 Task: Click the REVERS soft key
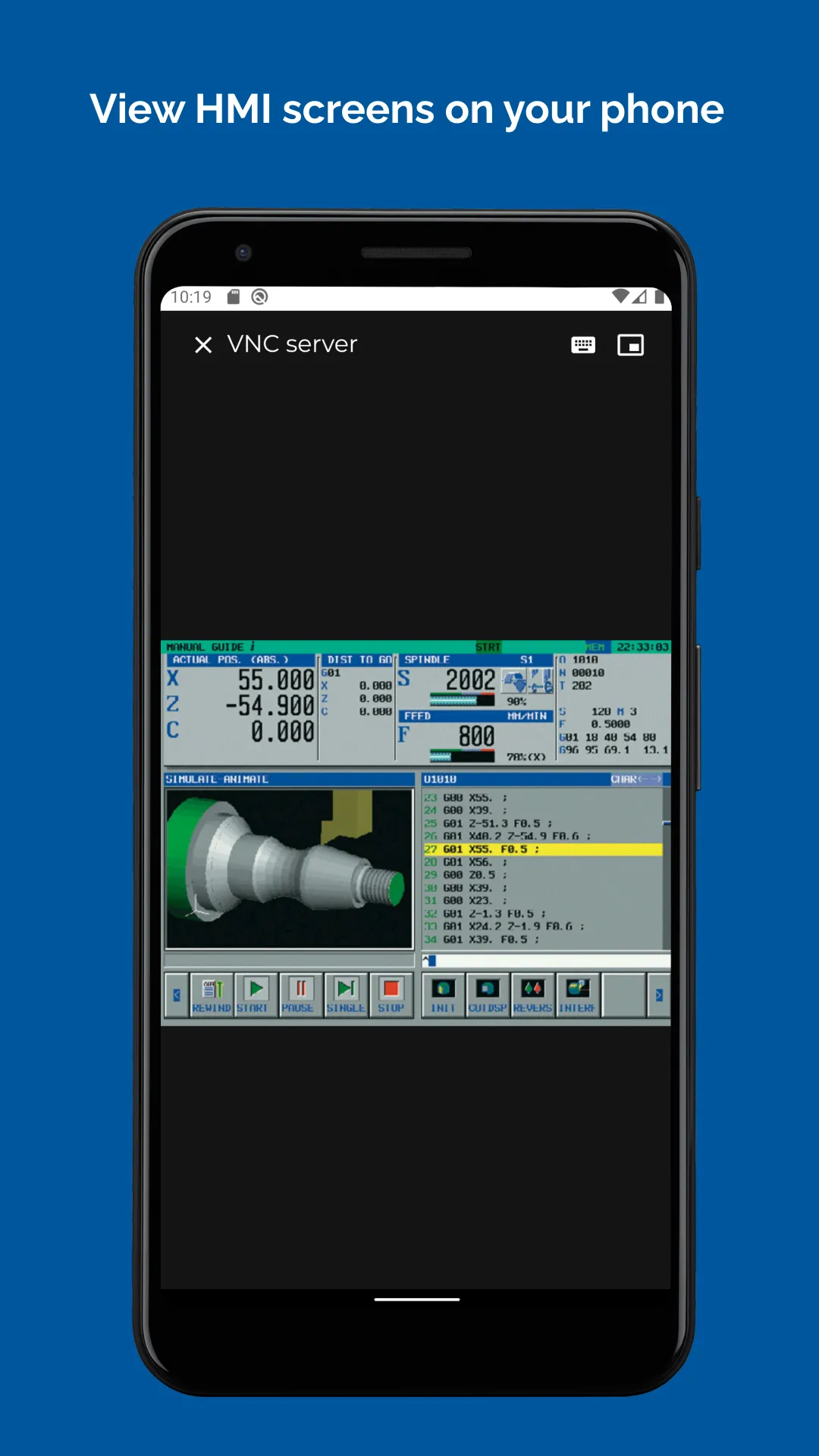pyautogui.click(x=532, y=995)
